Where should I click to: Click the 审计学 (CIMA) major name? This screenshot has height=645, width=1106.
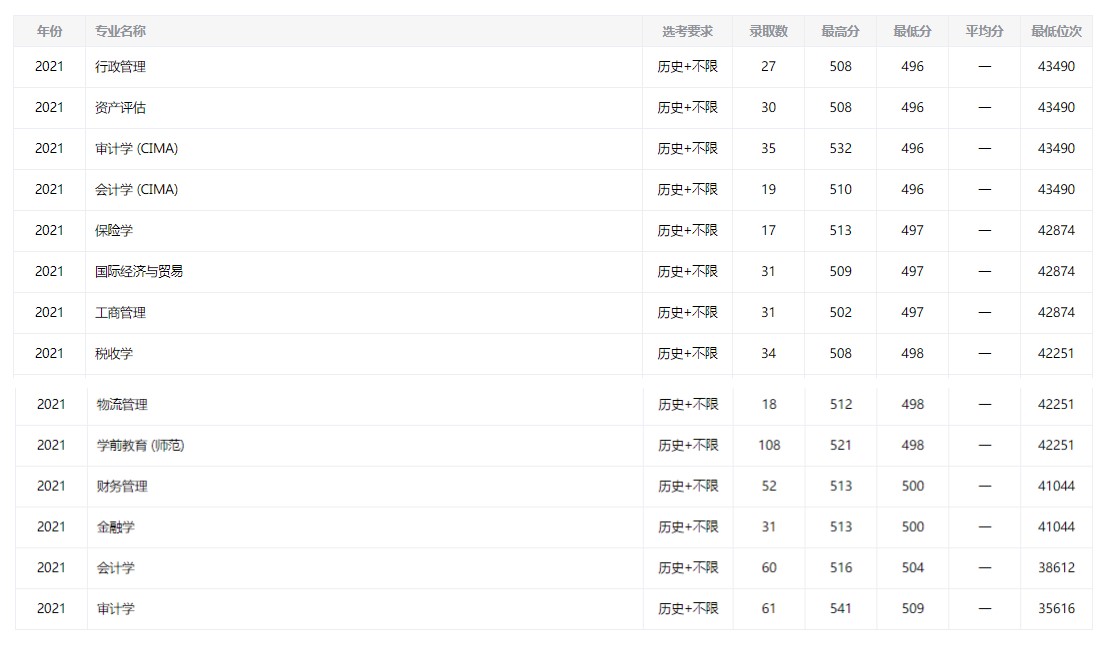pos(136,149)
